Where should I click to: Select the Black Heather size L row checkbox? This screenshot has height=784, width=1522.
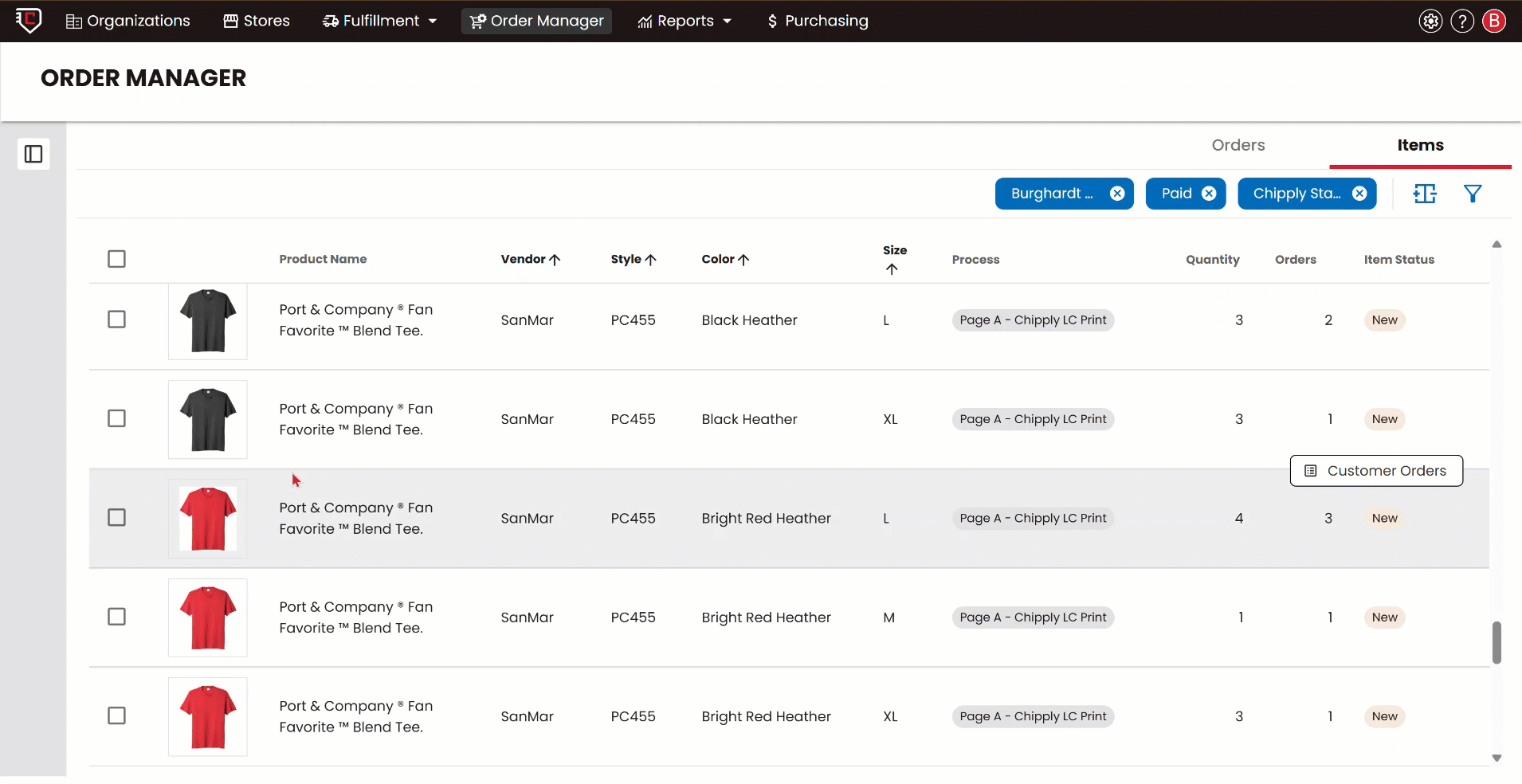[116, 319]
